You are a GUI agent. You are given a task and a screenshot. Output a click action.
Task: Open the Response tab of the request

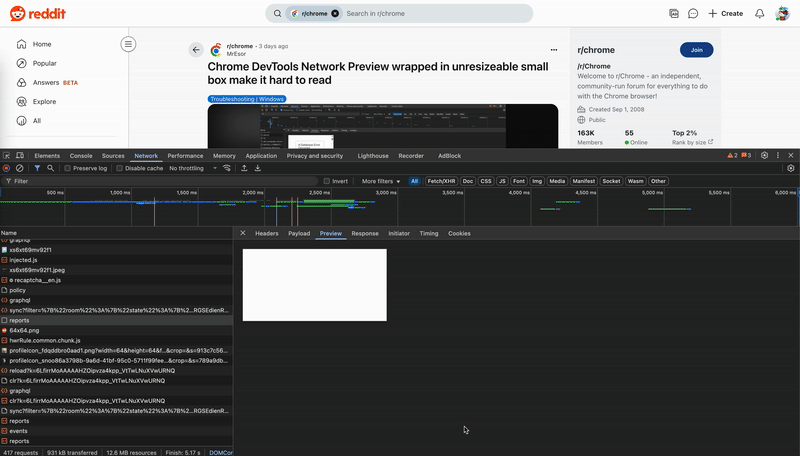click(x=365, y=233)
